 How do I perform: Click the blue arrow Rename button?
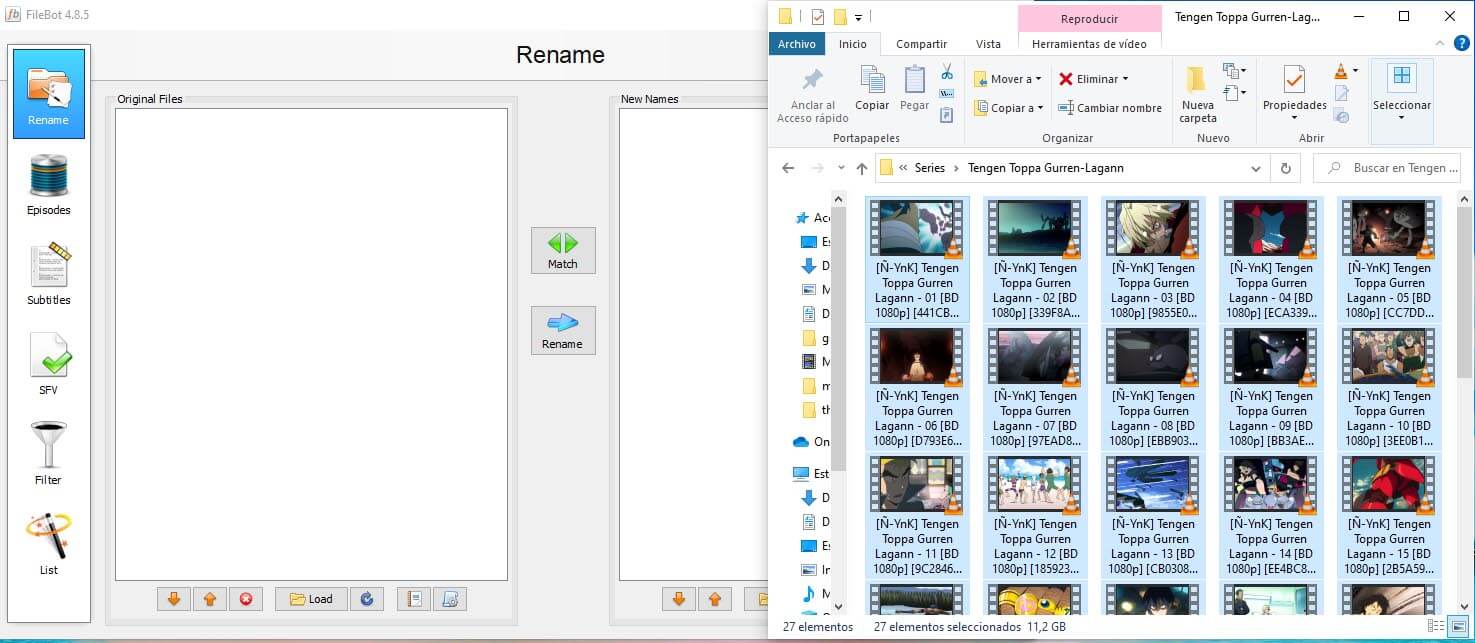point(563,330)
